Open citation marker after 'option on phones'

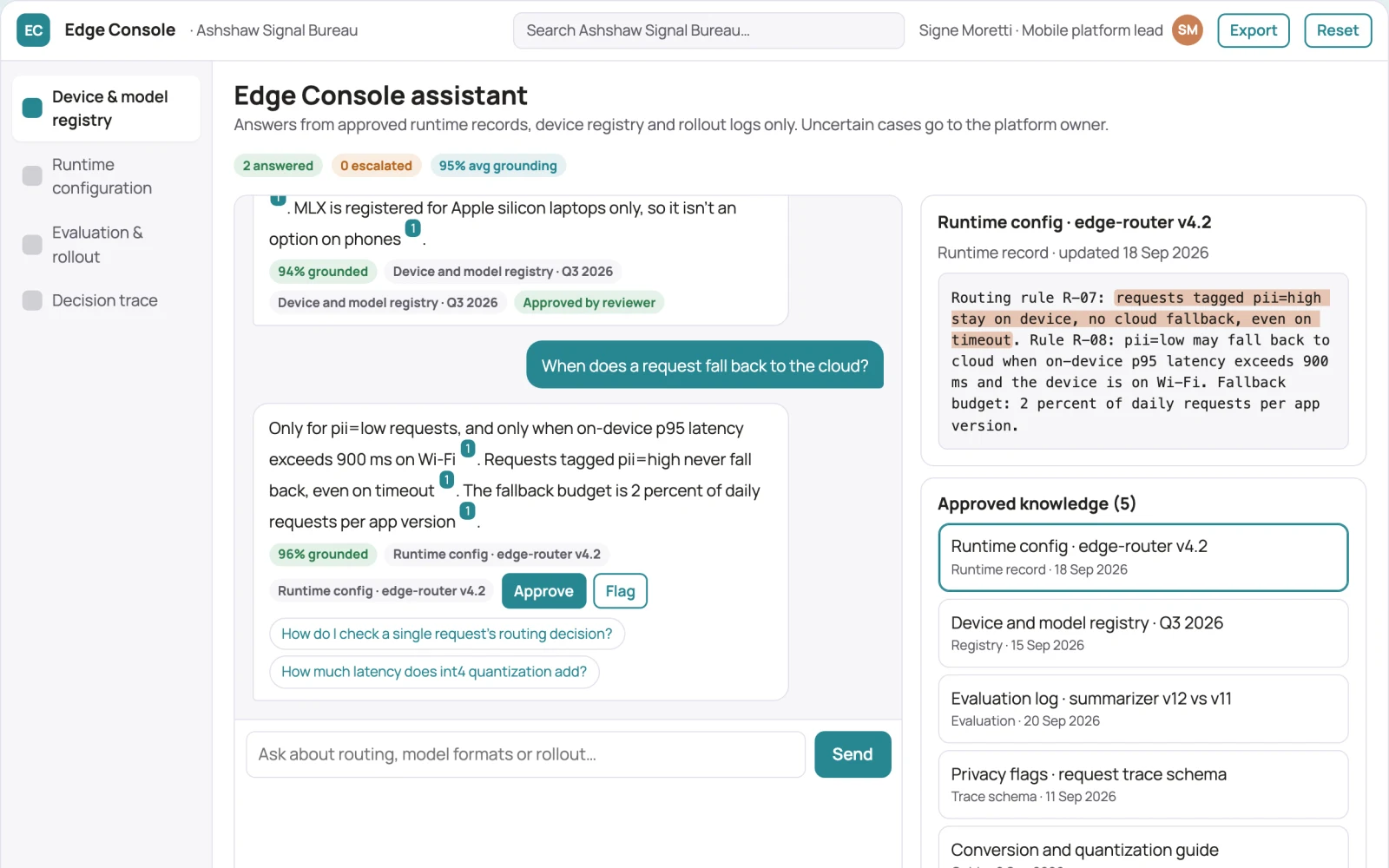413,228
